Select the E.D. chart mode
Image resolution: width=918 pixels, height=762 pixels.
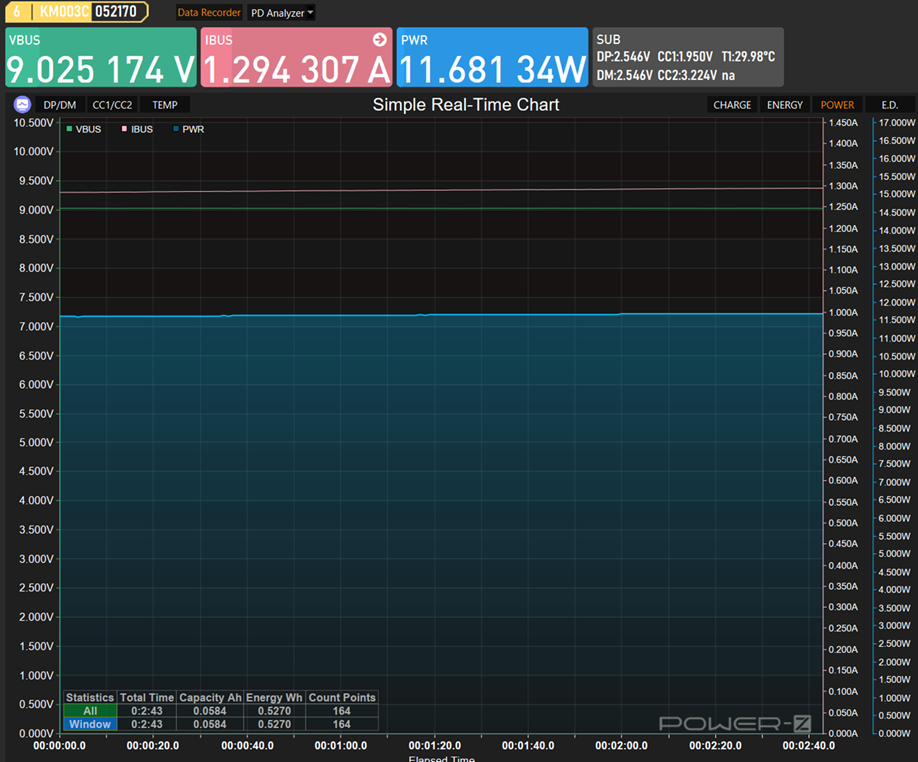[889, 105]
